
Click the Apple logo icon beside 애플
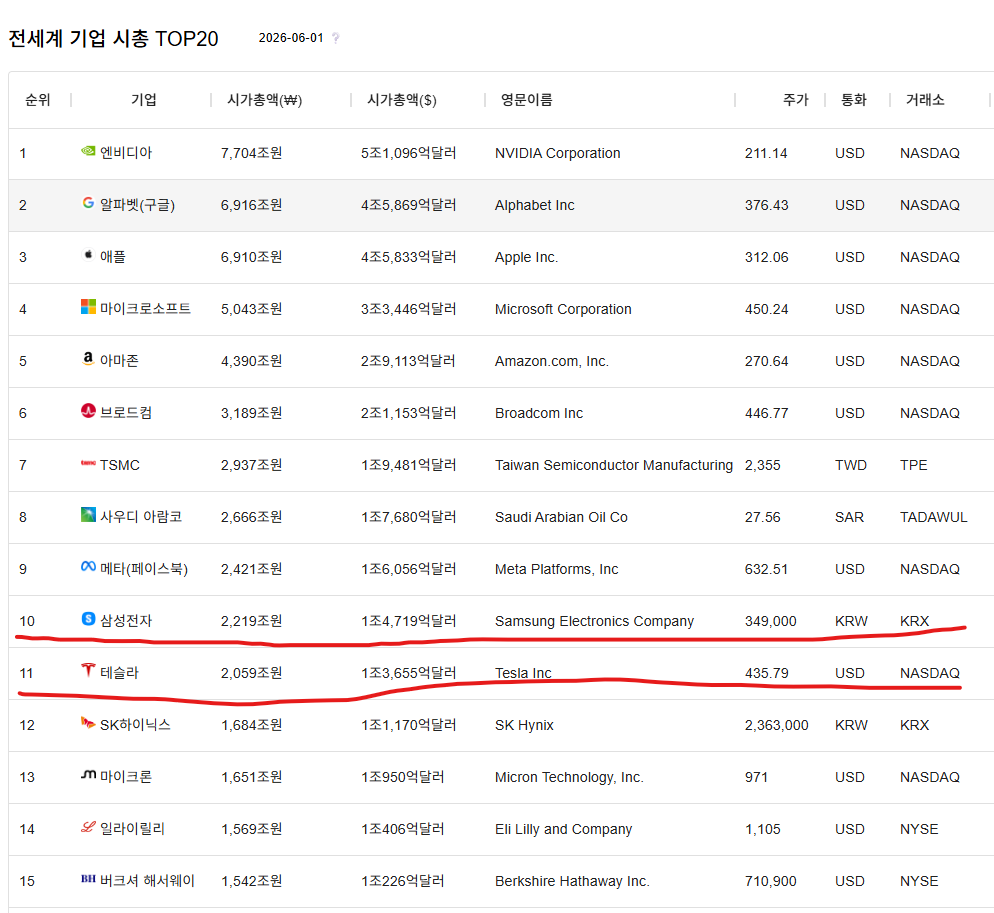click(x=88, y=254)
